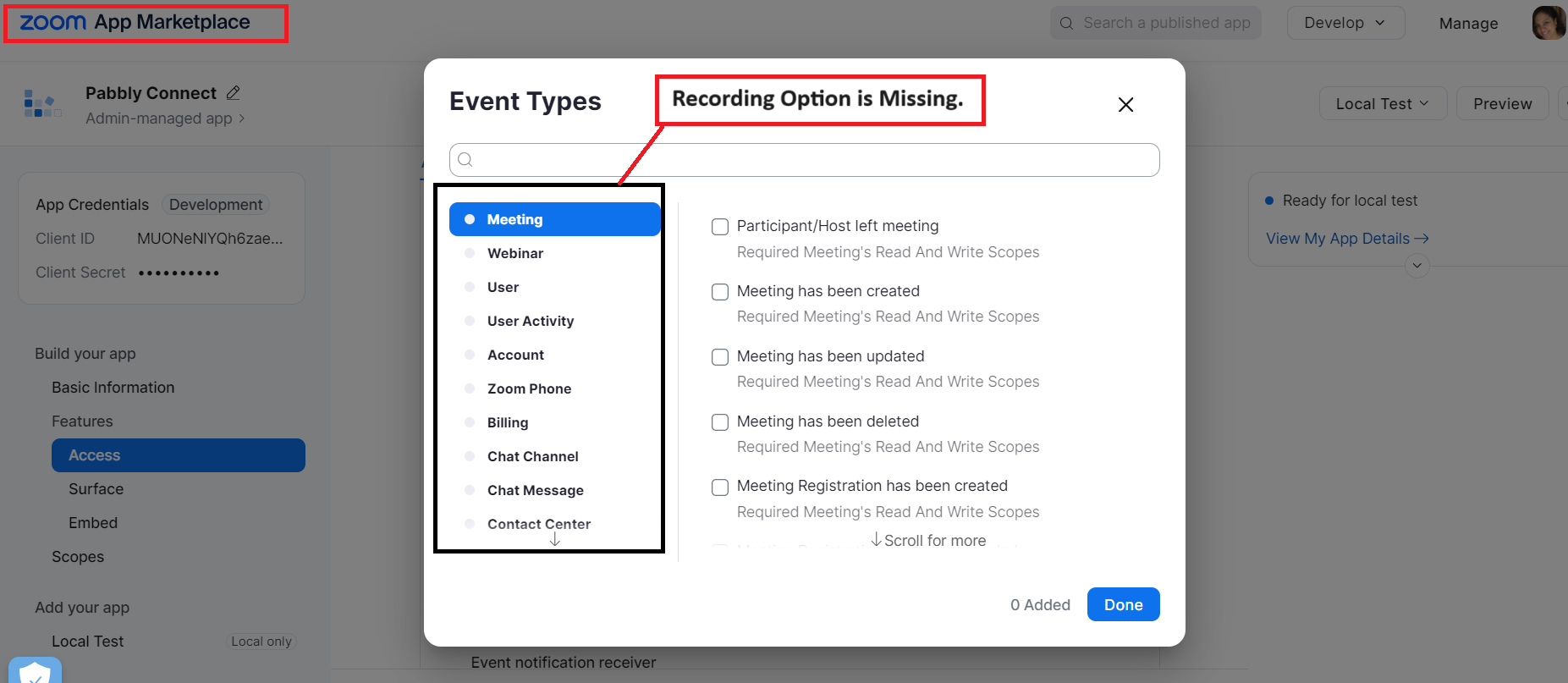Close the Event Types dialog with the X
This screenshot has height=683, width=1568.
point(1125,105)
